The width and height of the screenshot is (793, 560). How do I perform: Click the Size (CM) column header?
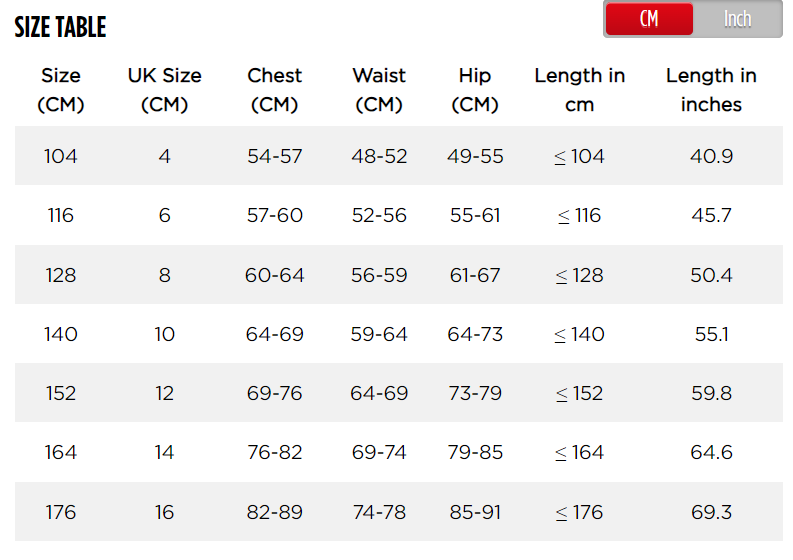coord(61,90)
